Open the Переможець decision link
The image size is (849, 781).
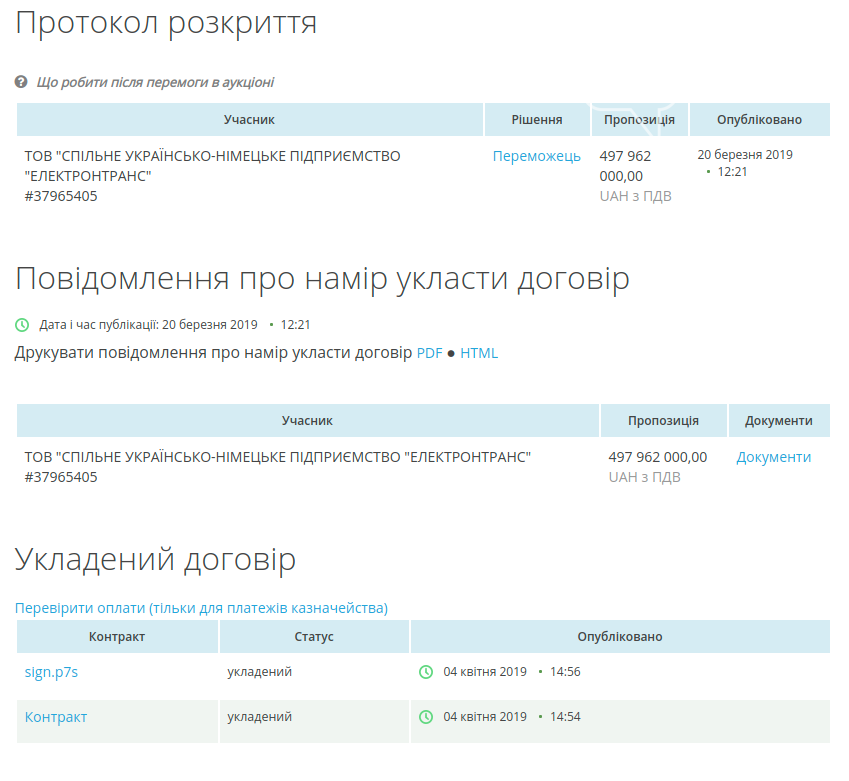click(x=537, y=157)
